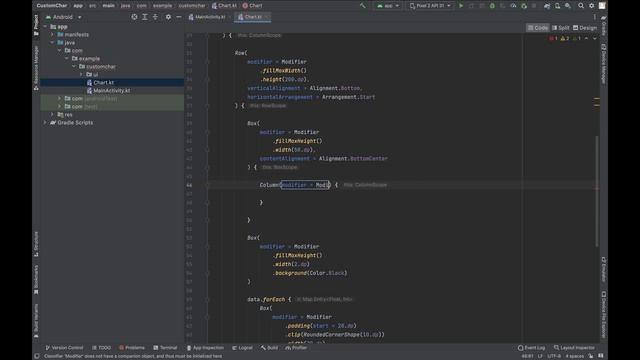Open the Project tool window sidebar tab

[x=36, y=25]
